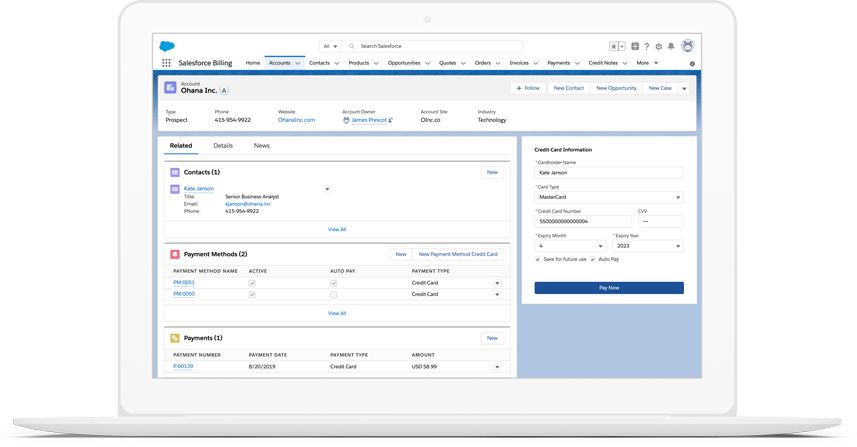The width and height of the screenshot is (857, 447).
Task: Click the Ohana Inc. account record icon
Action: 171,87
